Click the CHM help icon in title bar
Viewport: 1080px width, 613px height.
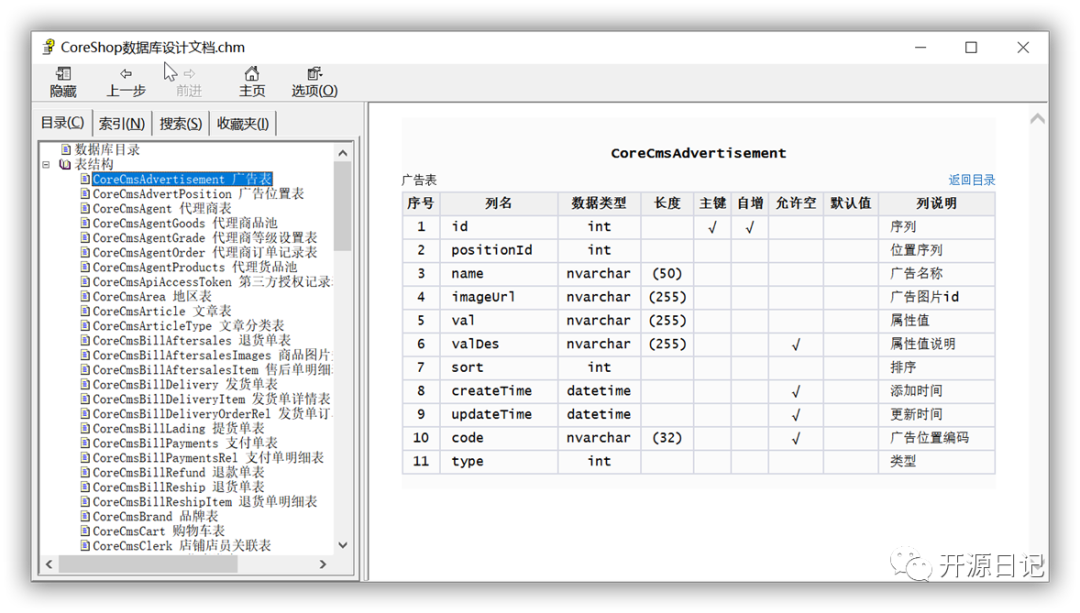[x=48, y=47]
